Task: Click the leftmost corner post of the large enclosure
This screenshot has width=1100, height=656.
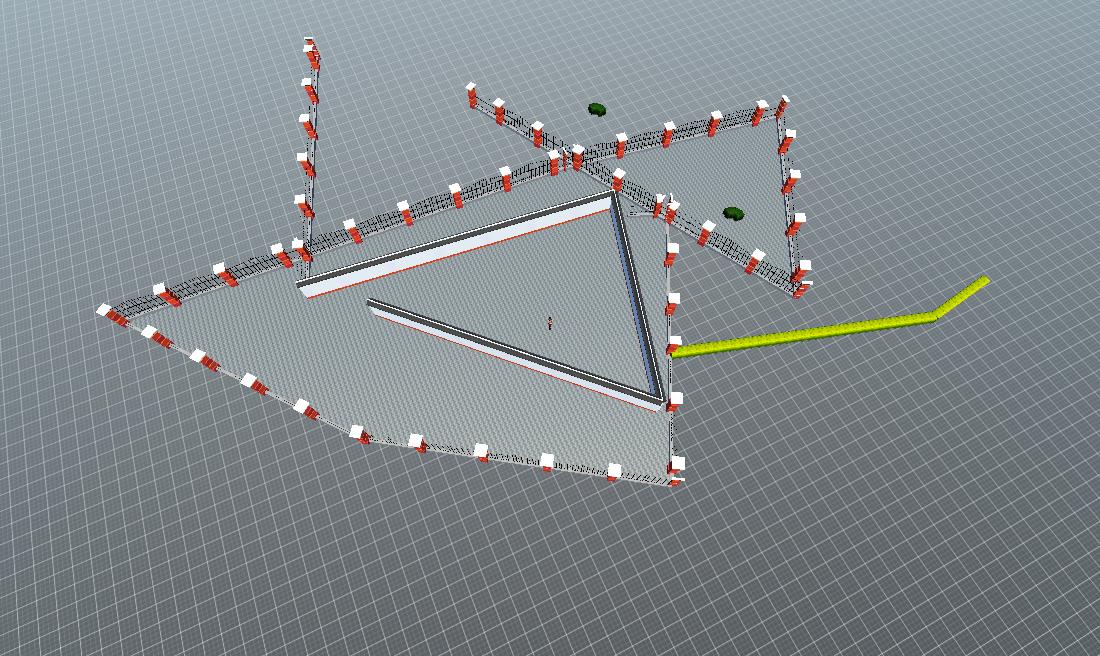Action: [104, 312]
